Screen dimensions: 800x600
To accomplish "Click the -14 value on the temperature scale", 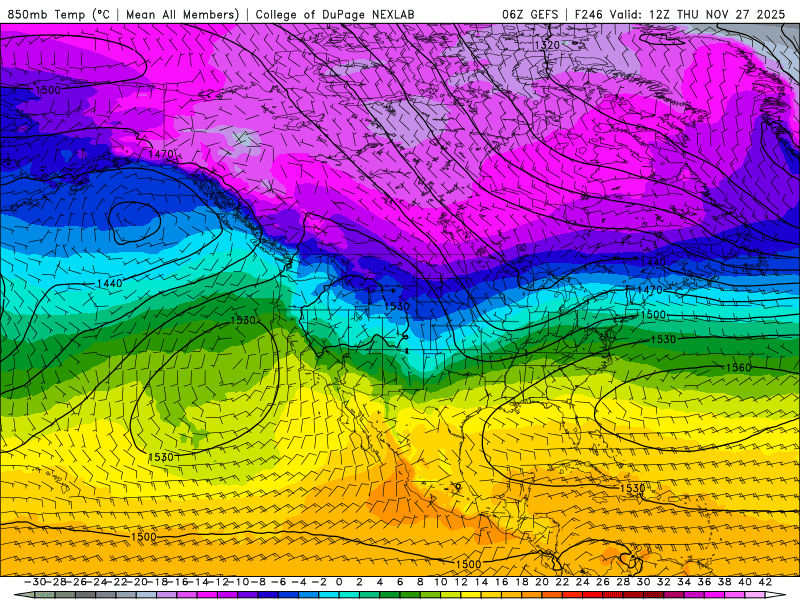I will coord(198,582).
